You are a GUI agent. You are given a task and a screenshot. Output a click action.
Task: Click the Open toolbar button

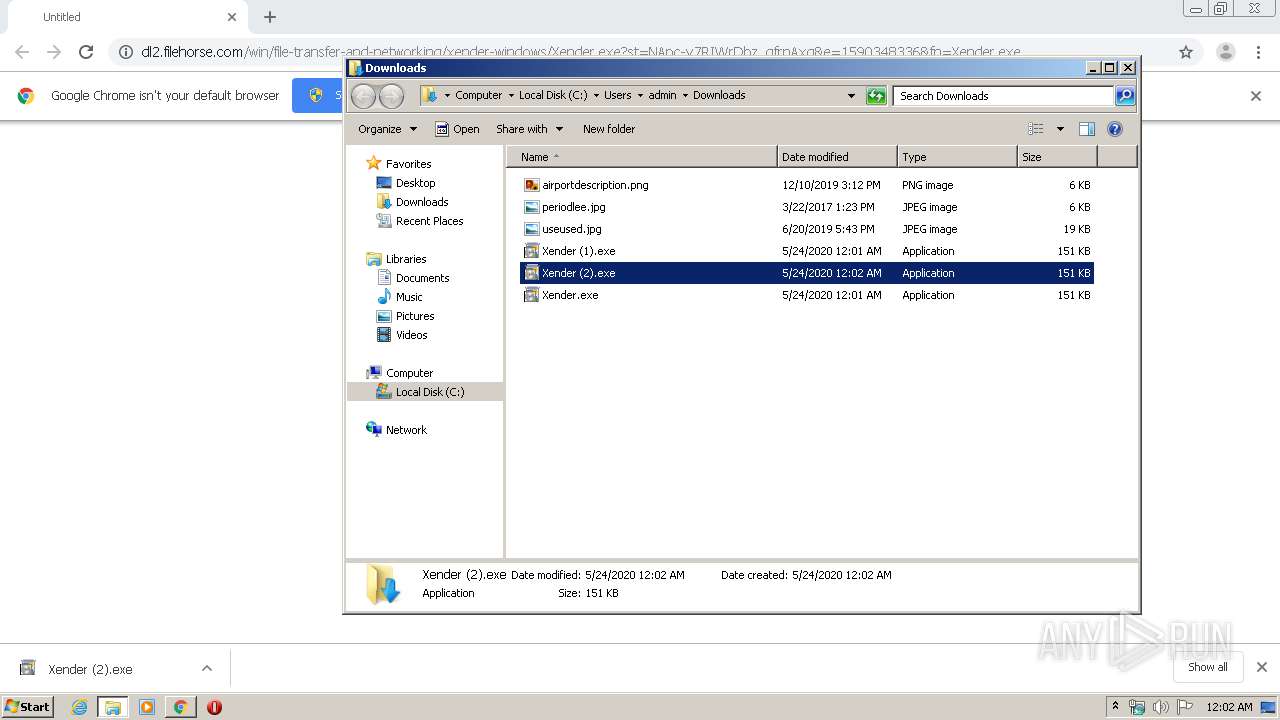457,129
